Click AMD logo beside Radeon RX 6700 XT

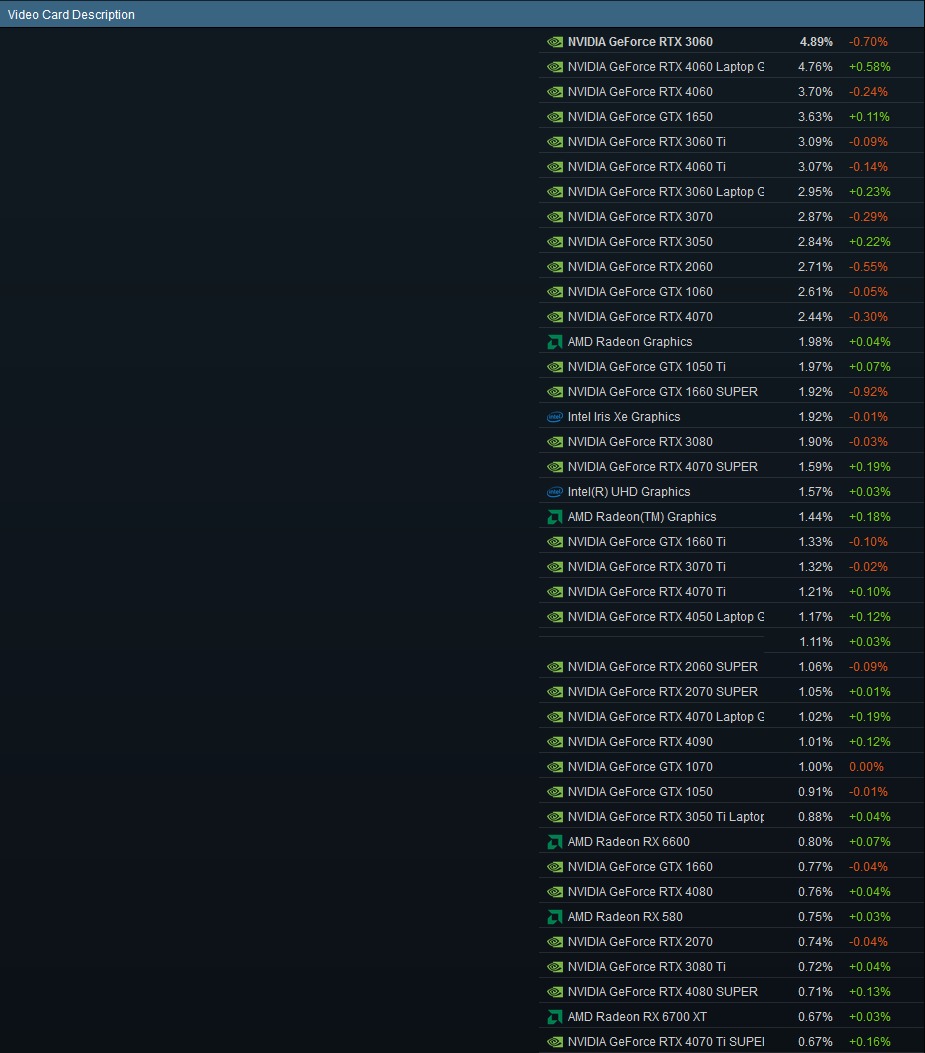[555, 1017]
